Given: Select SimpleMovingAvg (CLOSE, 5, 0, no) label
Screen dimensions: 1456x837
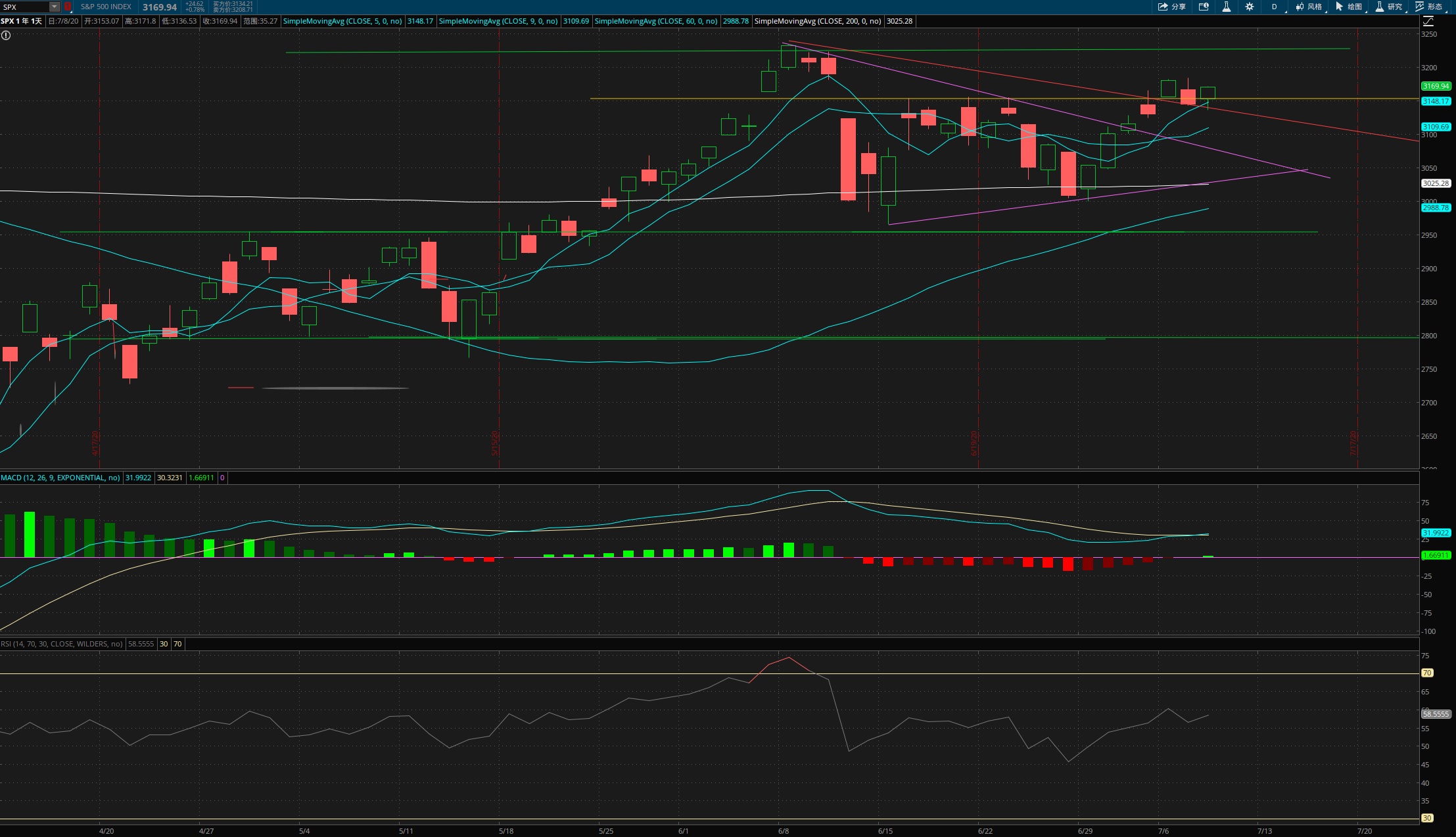Looking at the screenshot, I should point(342,21).
